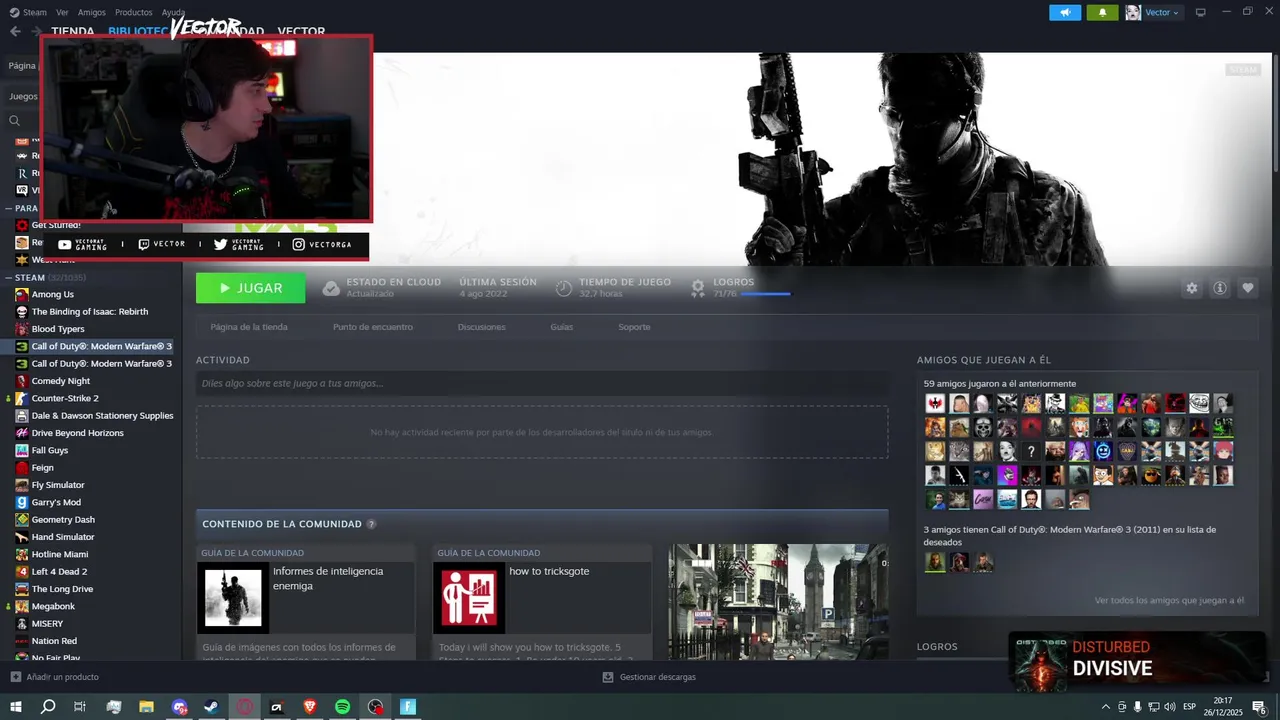Open the TIENDA tab
This screenshot has height=720, width=1280.
pos(73,32)
